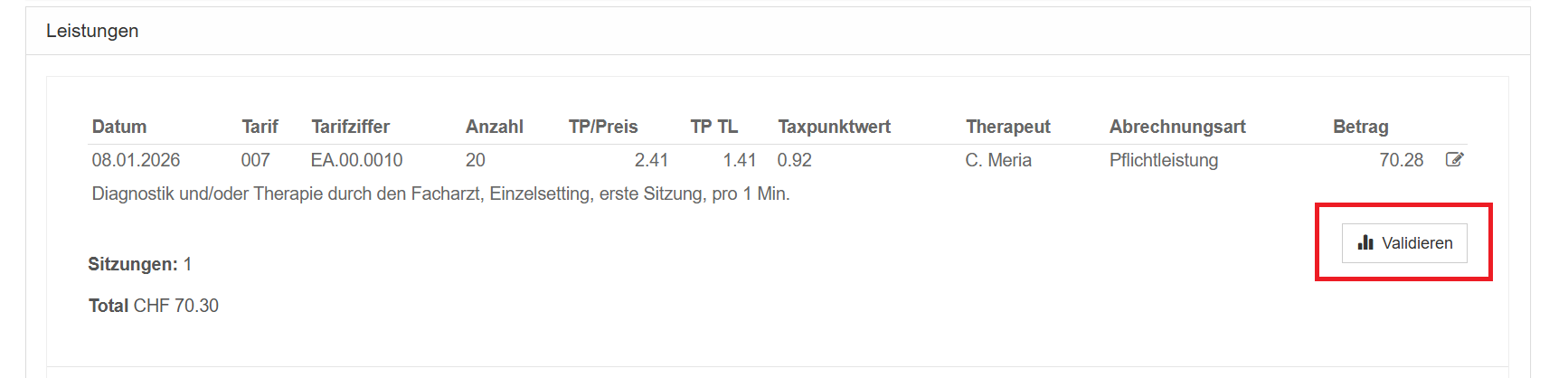This screenshot has height=378, width=1568.
Task: Click the Pflichtleistung billing type cell
Action: 1163,160
